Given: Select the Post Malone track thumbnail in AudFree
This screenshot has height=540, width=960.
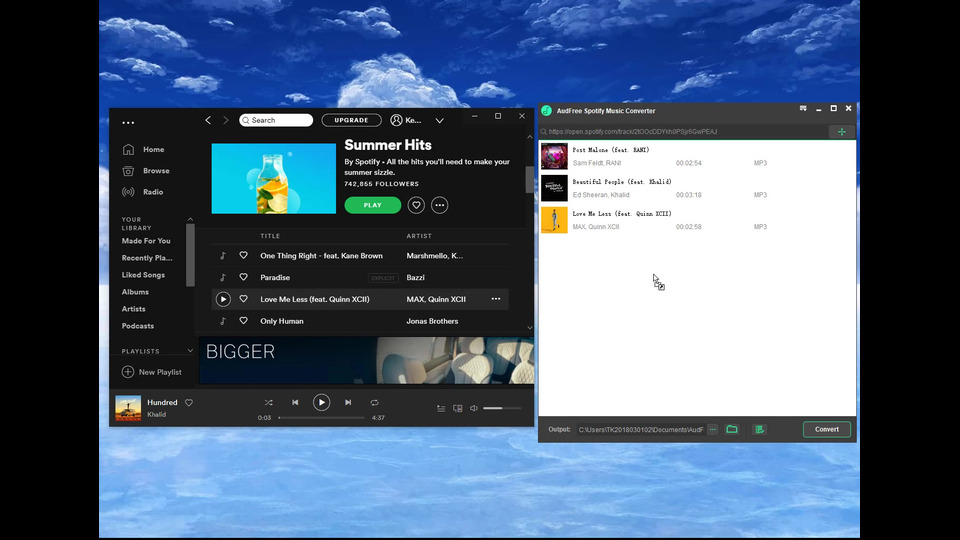Looking at the screenshot, I should [554, 156].
